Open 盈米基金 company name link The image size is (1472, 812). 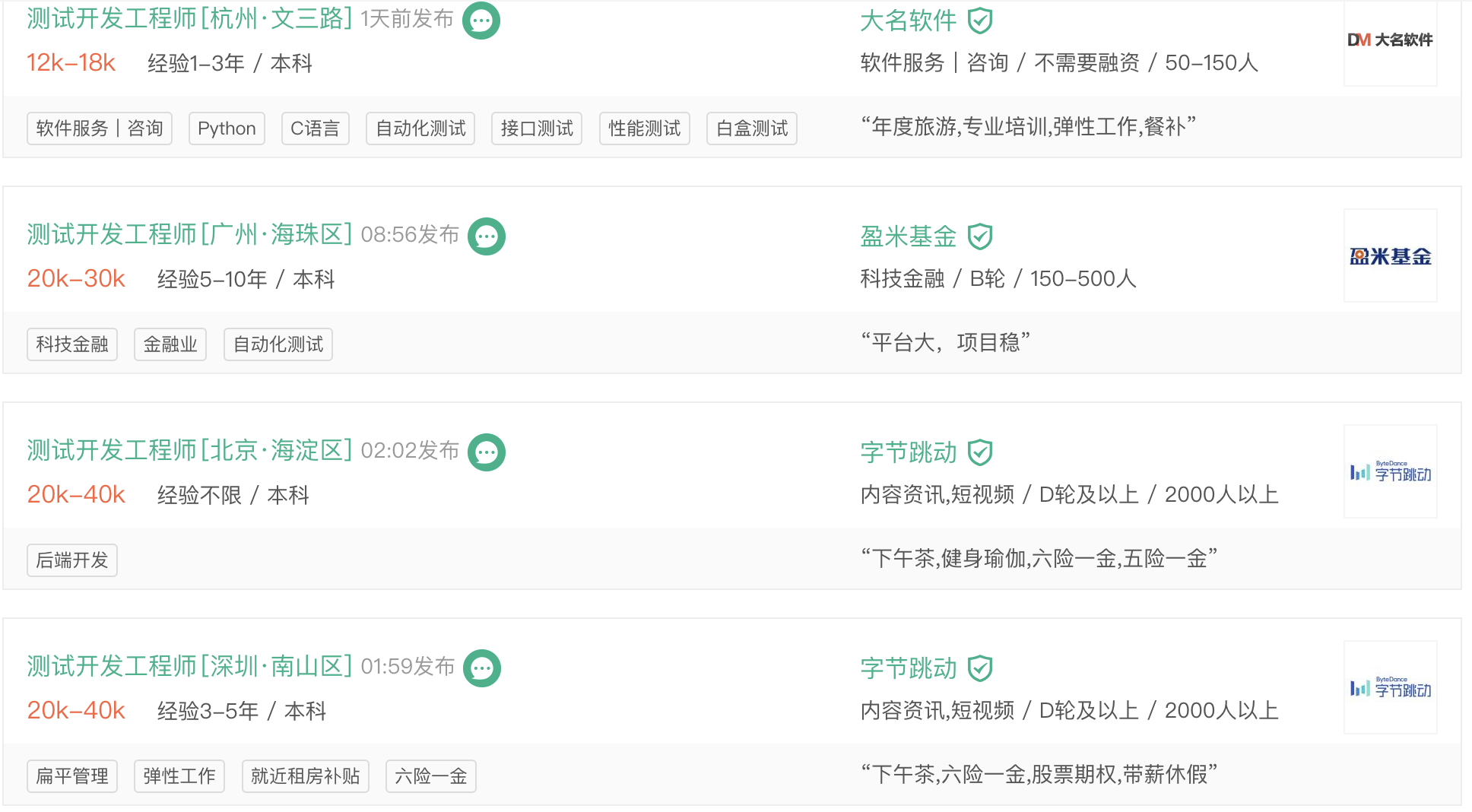coord(908,236)
